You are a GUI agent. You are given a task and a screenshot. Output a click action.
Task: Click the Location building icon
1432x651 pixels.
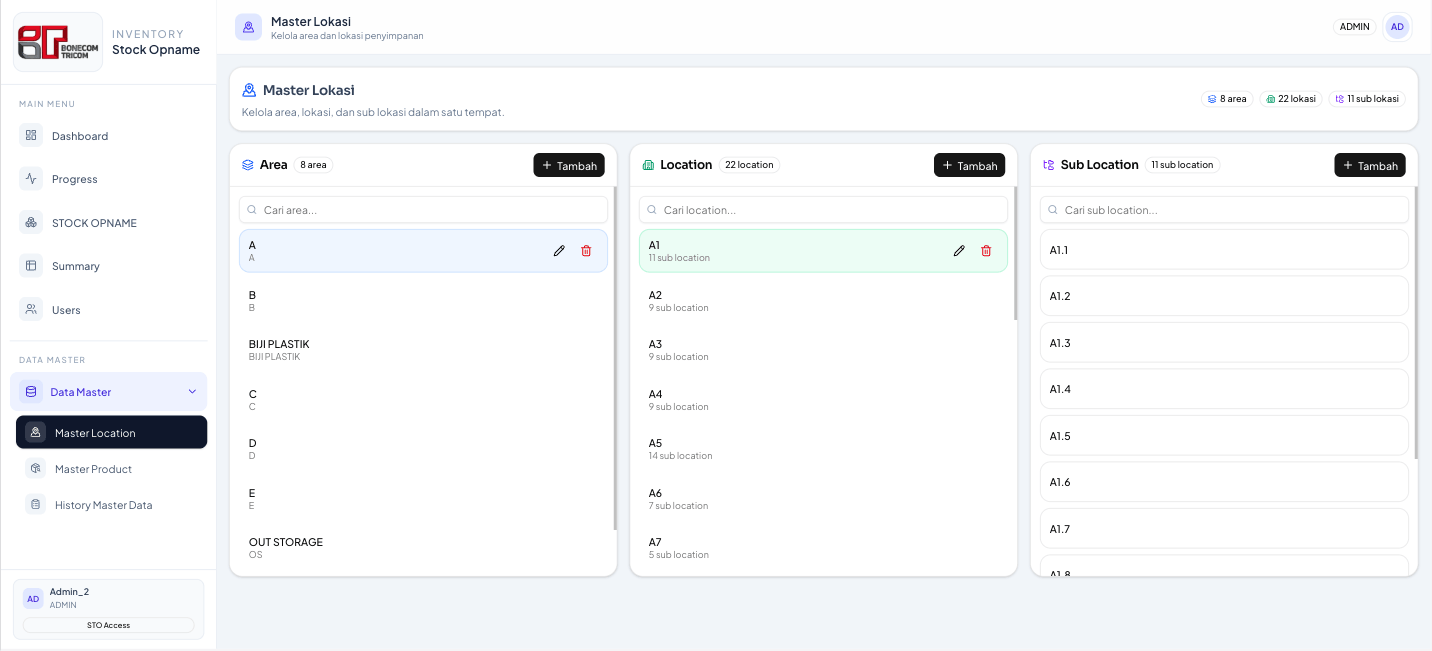(648, 165)
